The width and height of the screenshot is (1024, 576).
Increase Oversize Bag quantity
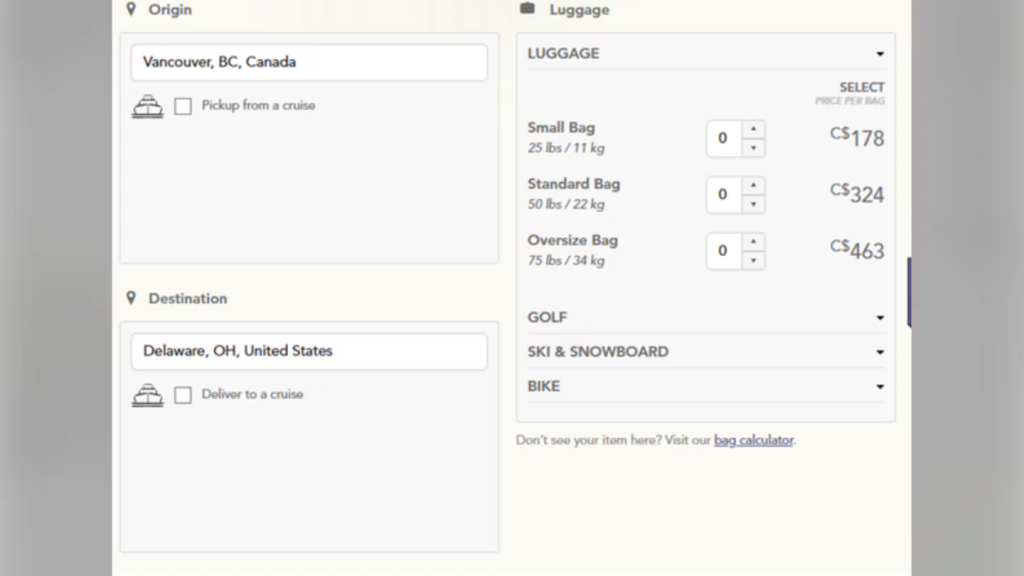pyautogui.click(x=753, y=241)
